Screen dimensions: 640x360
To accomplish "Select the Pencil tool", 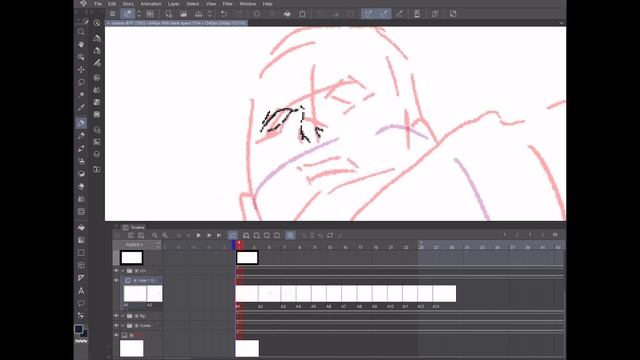I will click(x=81, y=136).
